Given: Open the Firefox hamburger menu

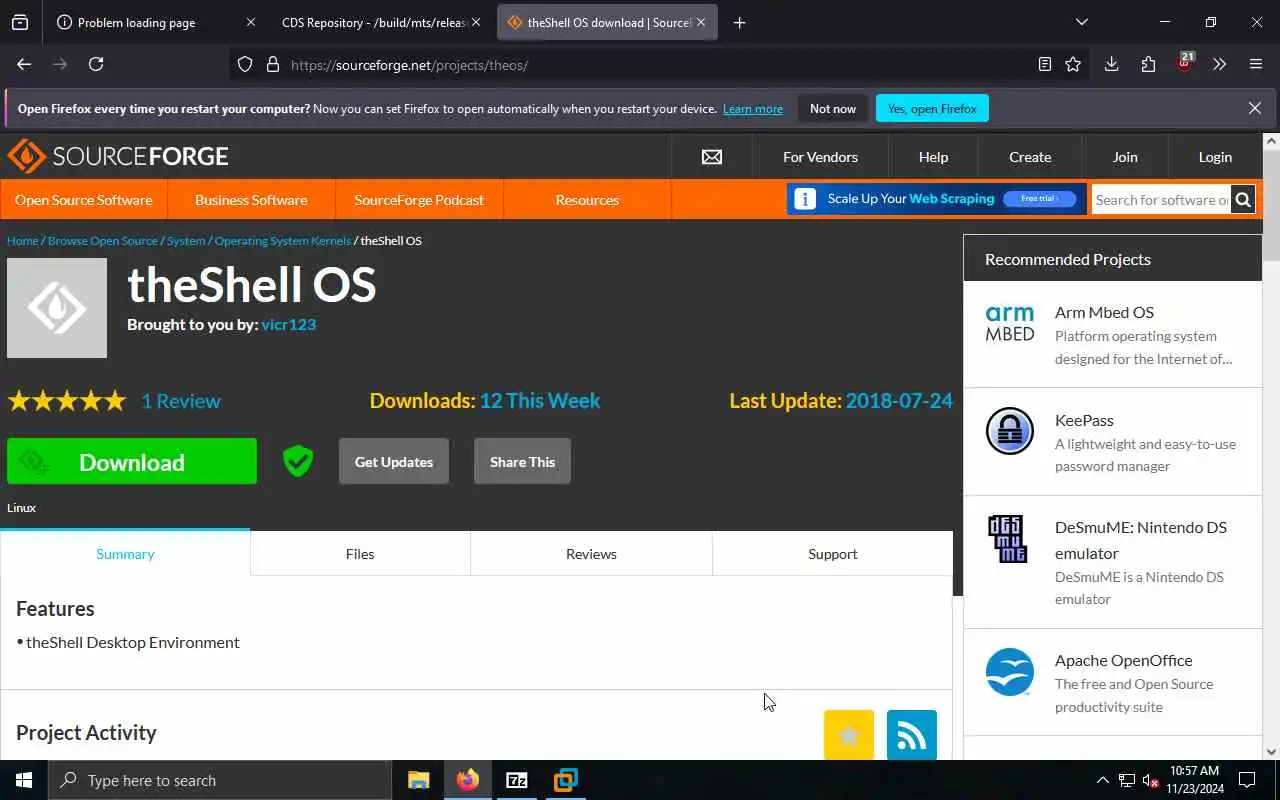Looking at the screenshot, I should pyautogui.click(x=1256, y=64).
